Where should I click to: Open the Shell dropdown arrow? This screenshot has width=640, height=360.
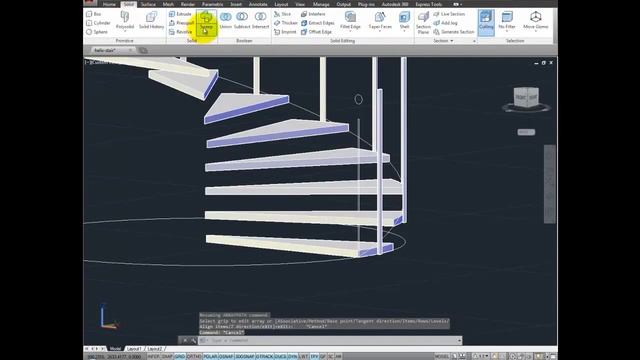pos(404,31)
